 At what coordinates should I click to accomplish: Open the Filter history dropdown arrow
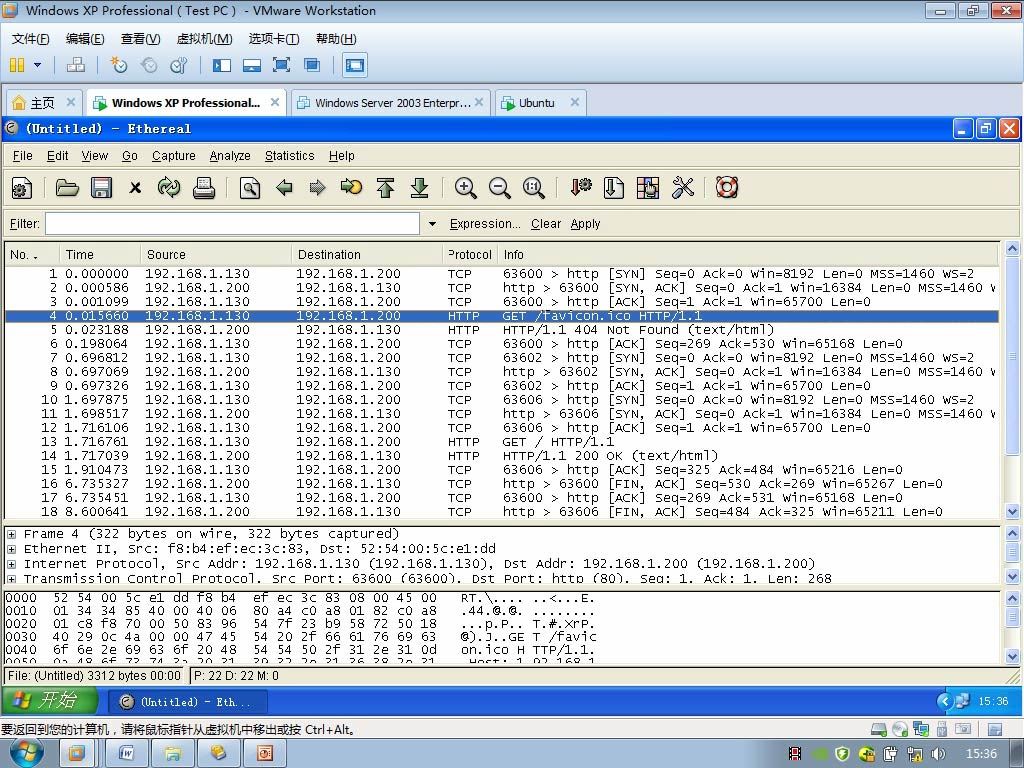(x=432, y=224)
